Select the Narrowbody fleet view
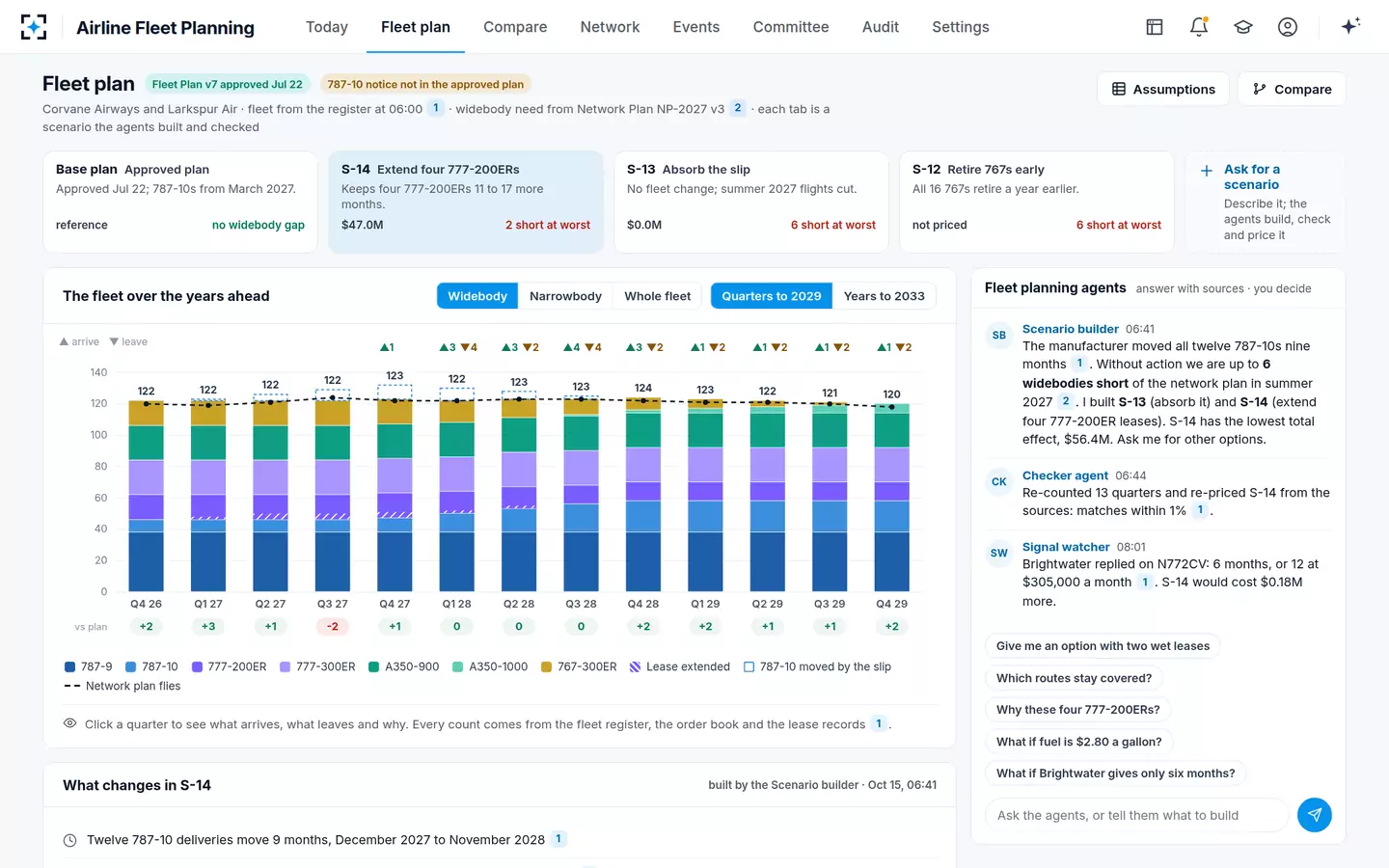 [x=565, y=296]
